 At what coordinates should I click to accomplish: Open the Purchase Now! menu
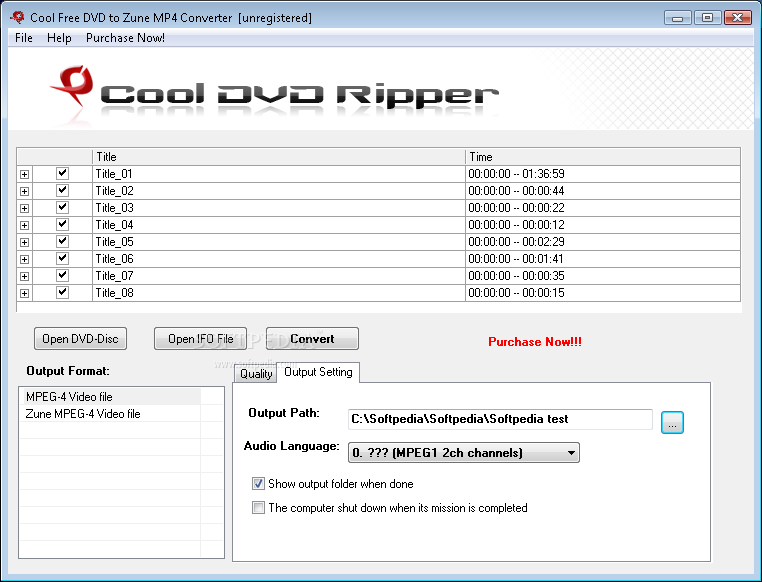point(125,38)
